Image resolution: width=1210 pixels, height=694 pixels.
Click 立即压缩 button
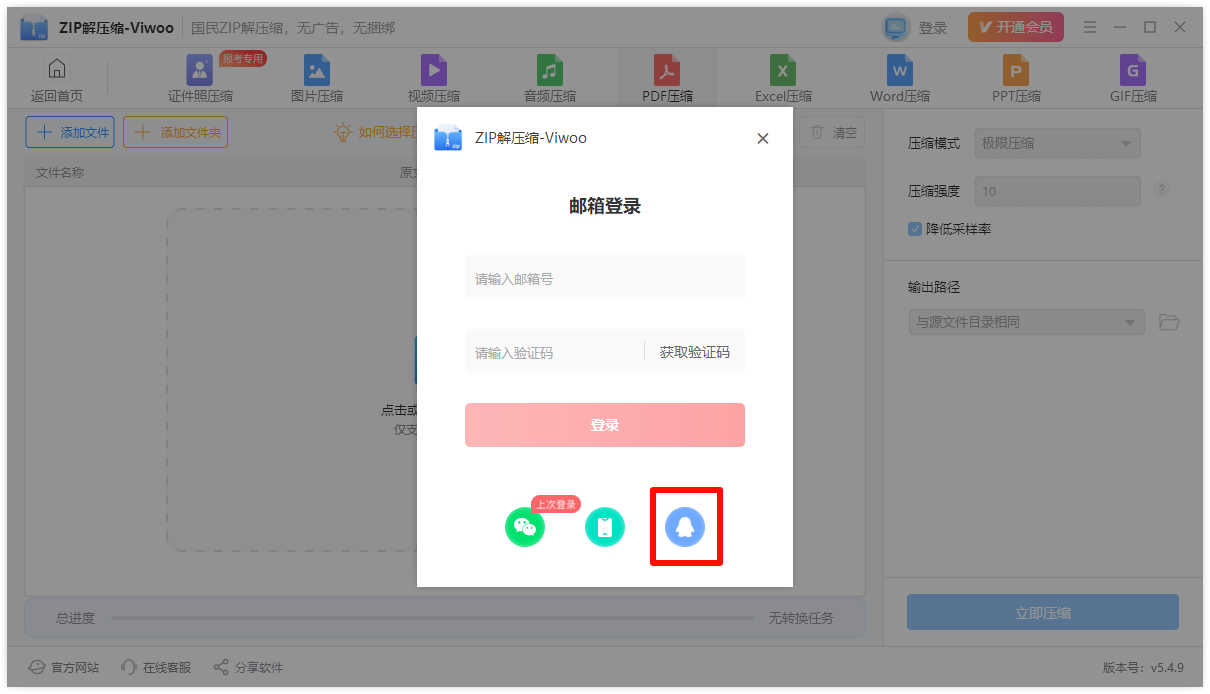click(1043, 612)
